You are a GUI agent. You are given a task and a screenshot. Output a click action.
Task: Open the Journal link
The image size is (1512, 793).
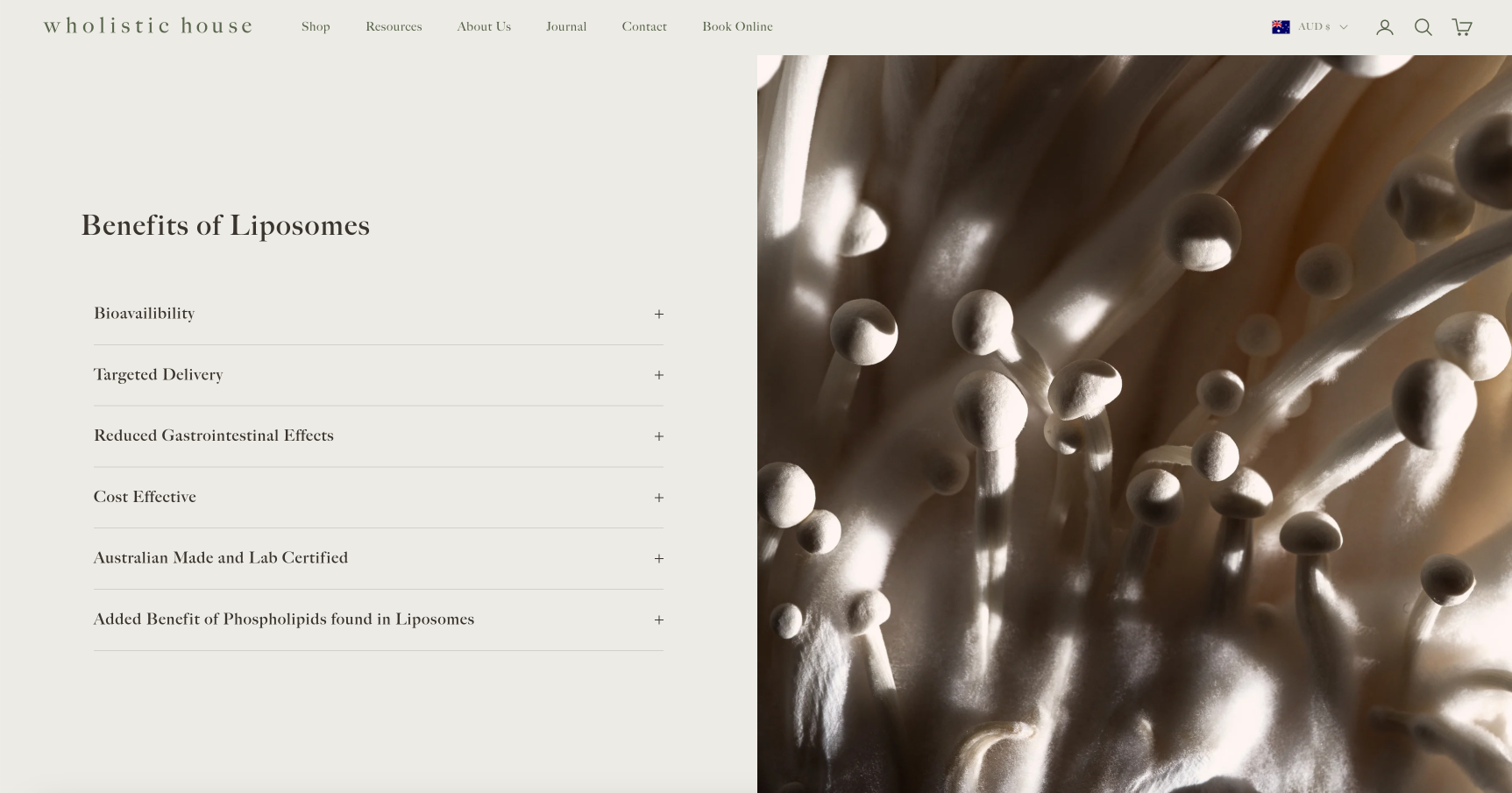pyautogui.click(x=566, y=27)
